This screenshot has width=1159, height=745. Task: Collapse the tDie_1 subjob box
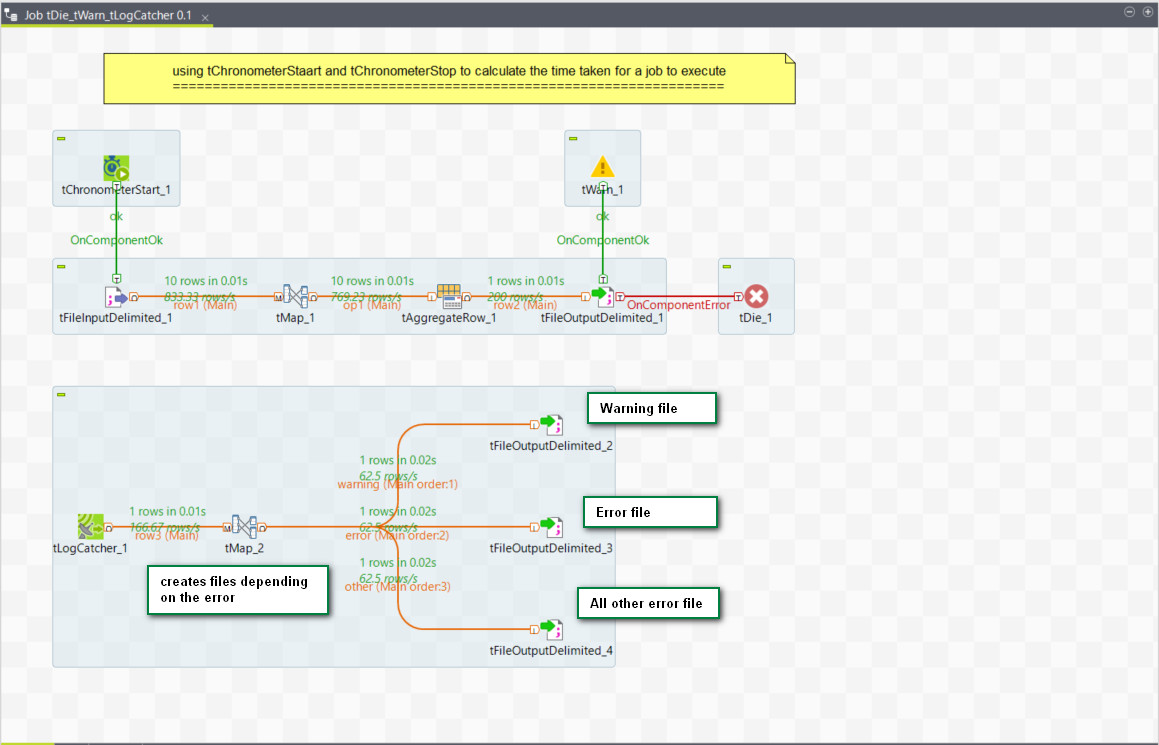click(x=727, y=267)
